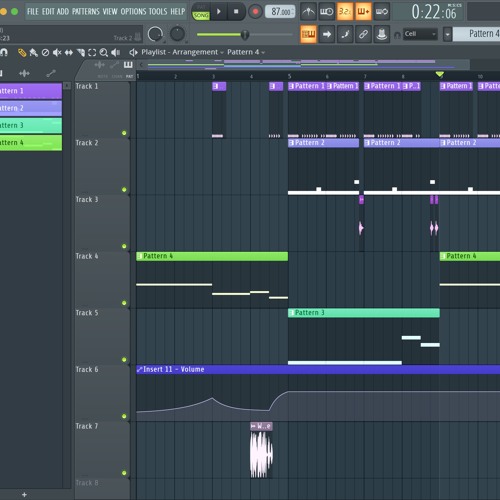Switch to Song mode
The height and width of the screenshot is (500, 500).
[201, 15]
